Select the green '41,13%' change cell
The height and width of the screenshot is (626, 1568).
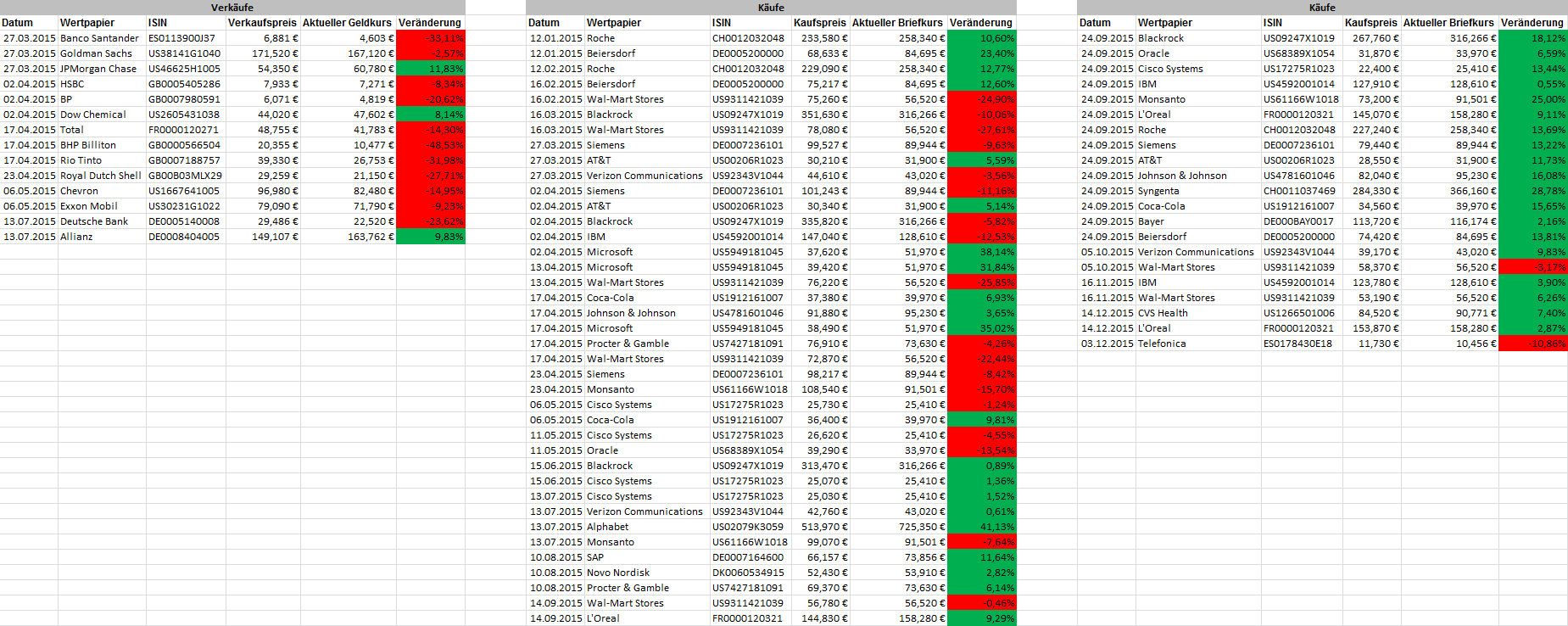(982, 527)
